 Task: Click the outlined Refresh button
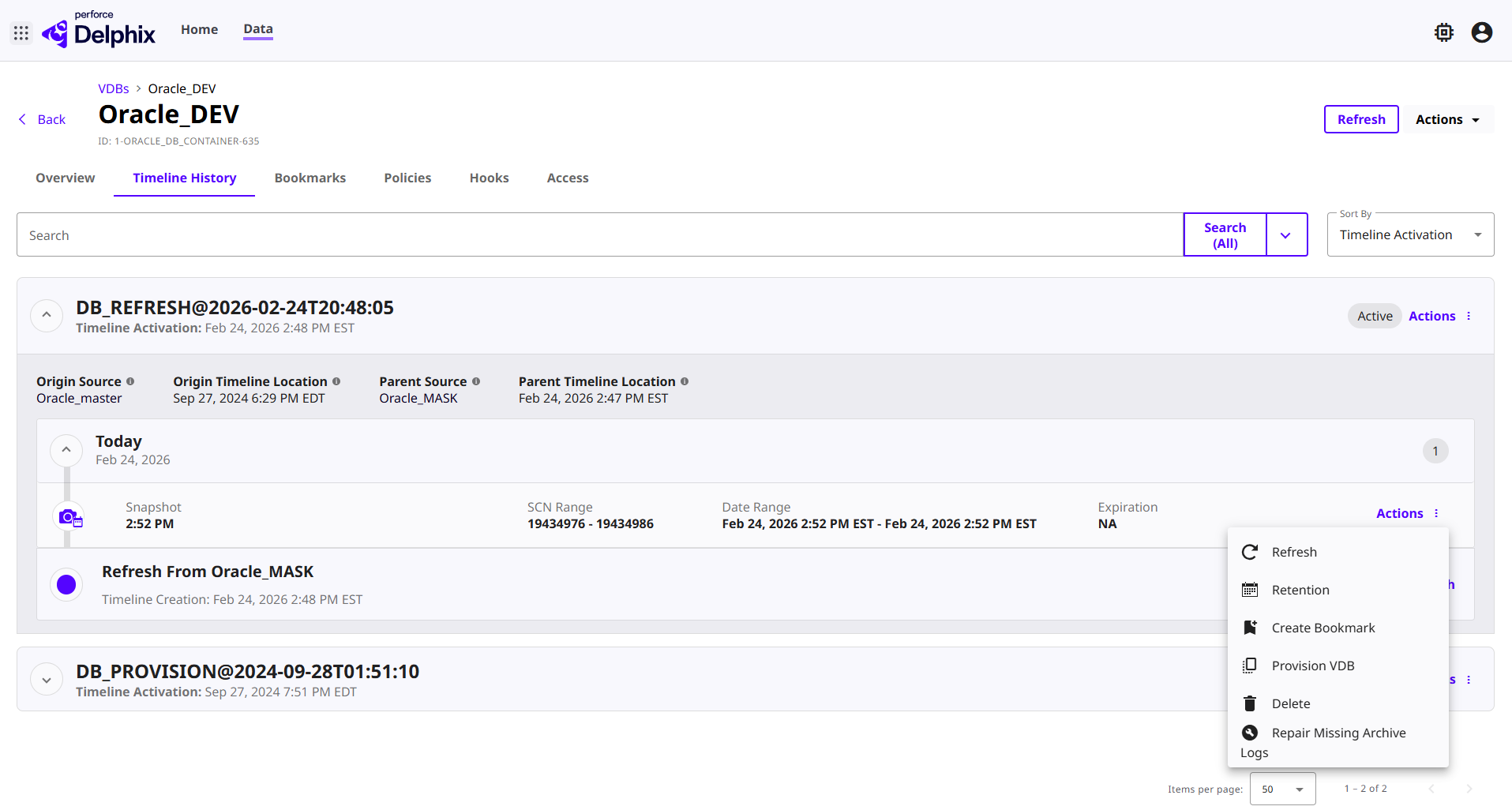pos(1360,119)
